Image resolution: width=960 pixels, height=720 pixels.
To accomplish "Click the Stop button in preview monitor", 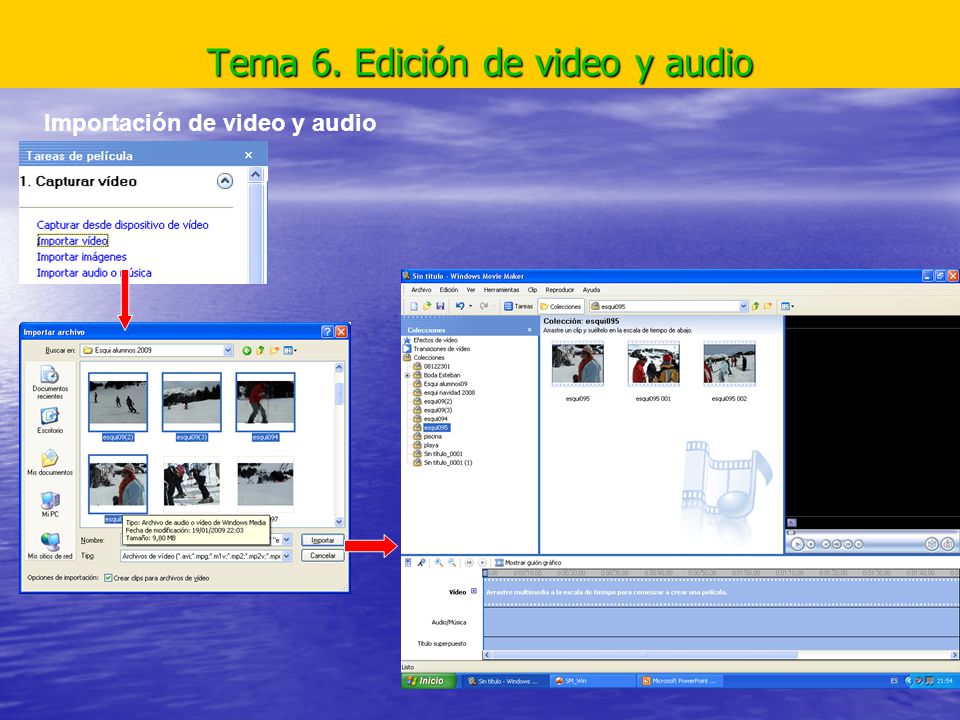I will pos(811,544).
